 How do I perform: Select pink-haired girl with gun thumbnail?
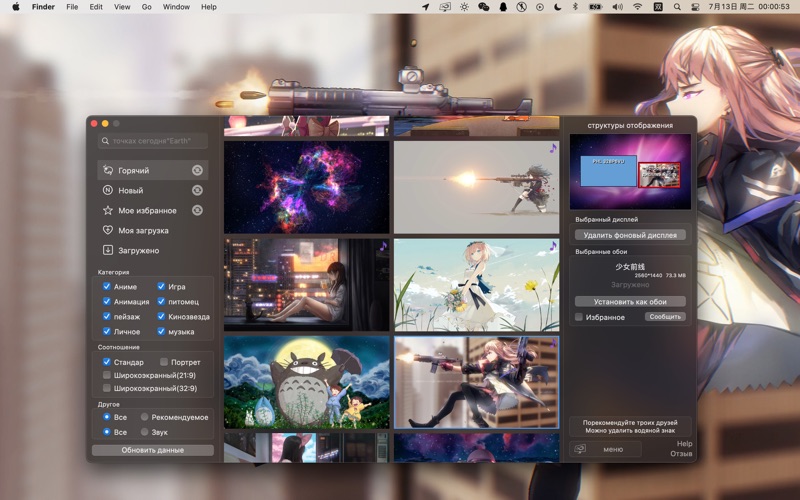[477, 382]
